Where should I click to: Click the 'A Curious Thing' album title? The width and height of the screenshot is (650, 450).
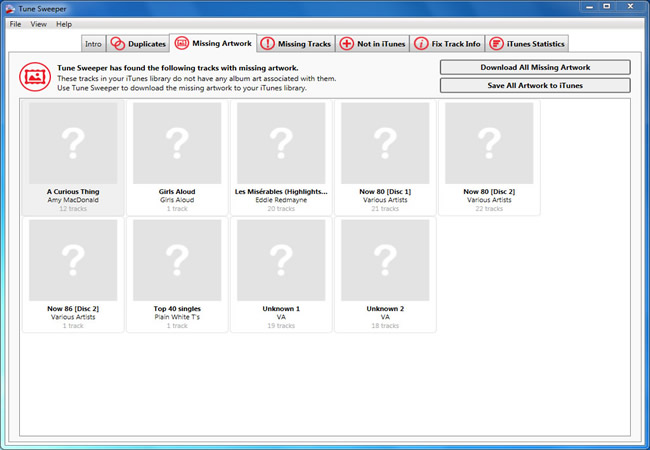pyautogui.click(x=73, y=191)
